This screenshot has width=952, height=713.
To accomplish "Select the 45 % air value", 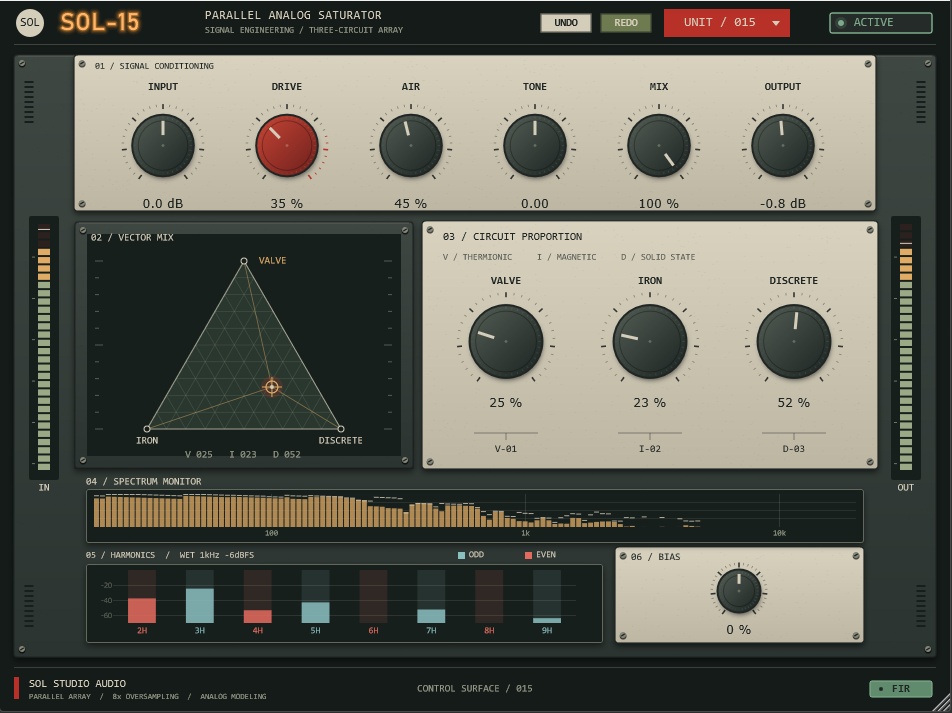I will [410, 203].
